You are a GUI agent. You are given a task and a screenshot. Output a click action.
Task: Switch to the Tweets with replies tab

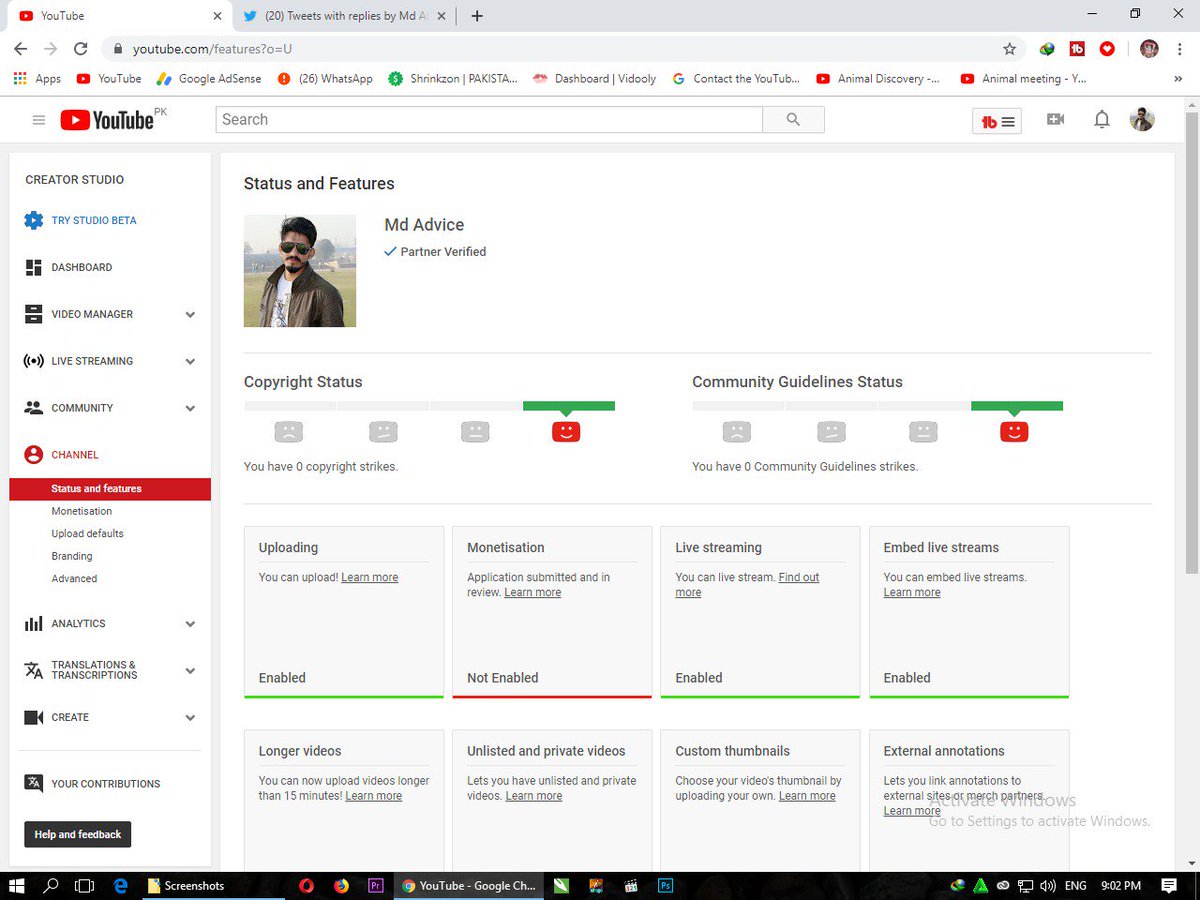pyautogui.click(x=345, y=16)
